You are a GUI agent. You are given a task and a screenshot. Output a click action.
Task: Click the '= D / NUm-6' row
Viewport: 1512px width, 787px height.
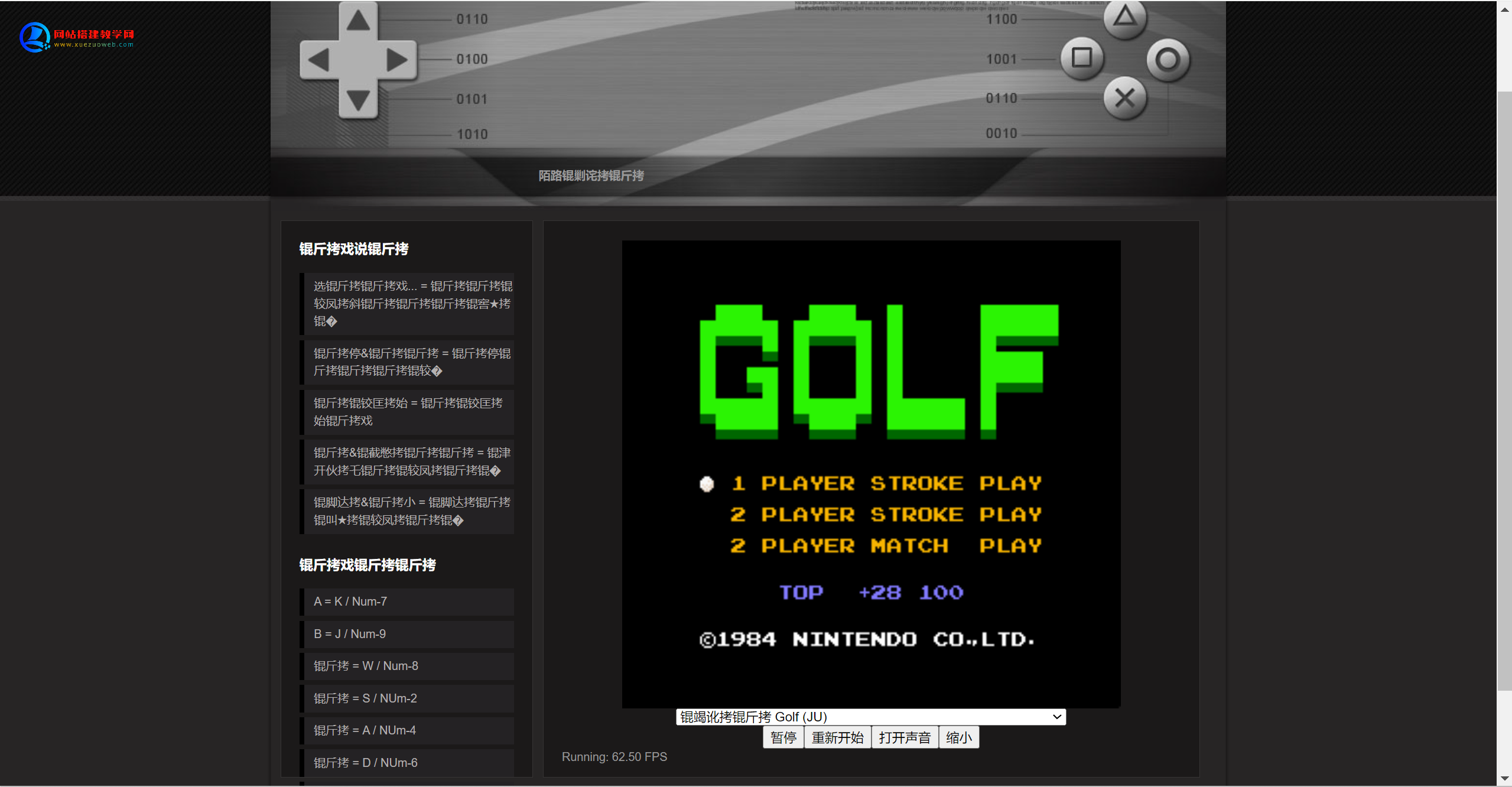pos(407,763)
